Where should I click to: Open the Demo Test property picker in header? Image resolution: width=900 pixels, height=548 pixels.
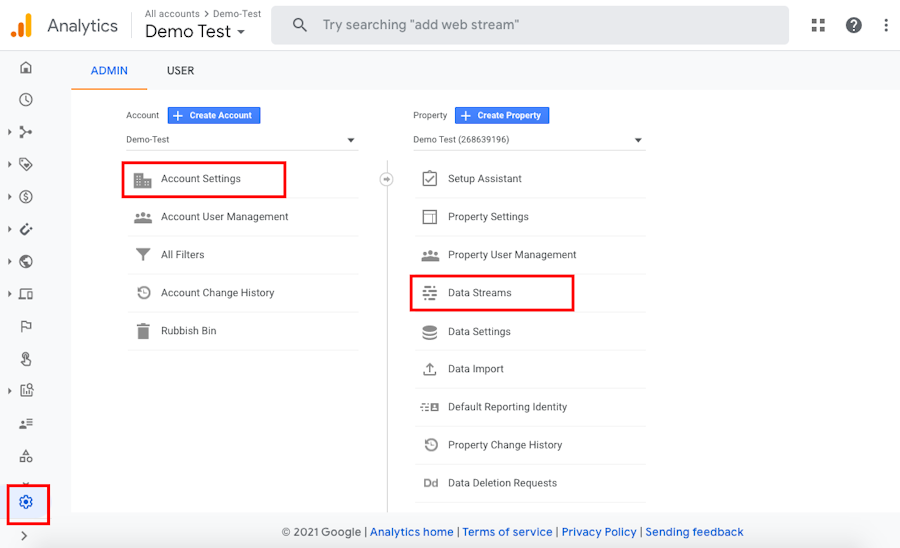(195, 32)
